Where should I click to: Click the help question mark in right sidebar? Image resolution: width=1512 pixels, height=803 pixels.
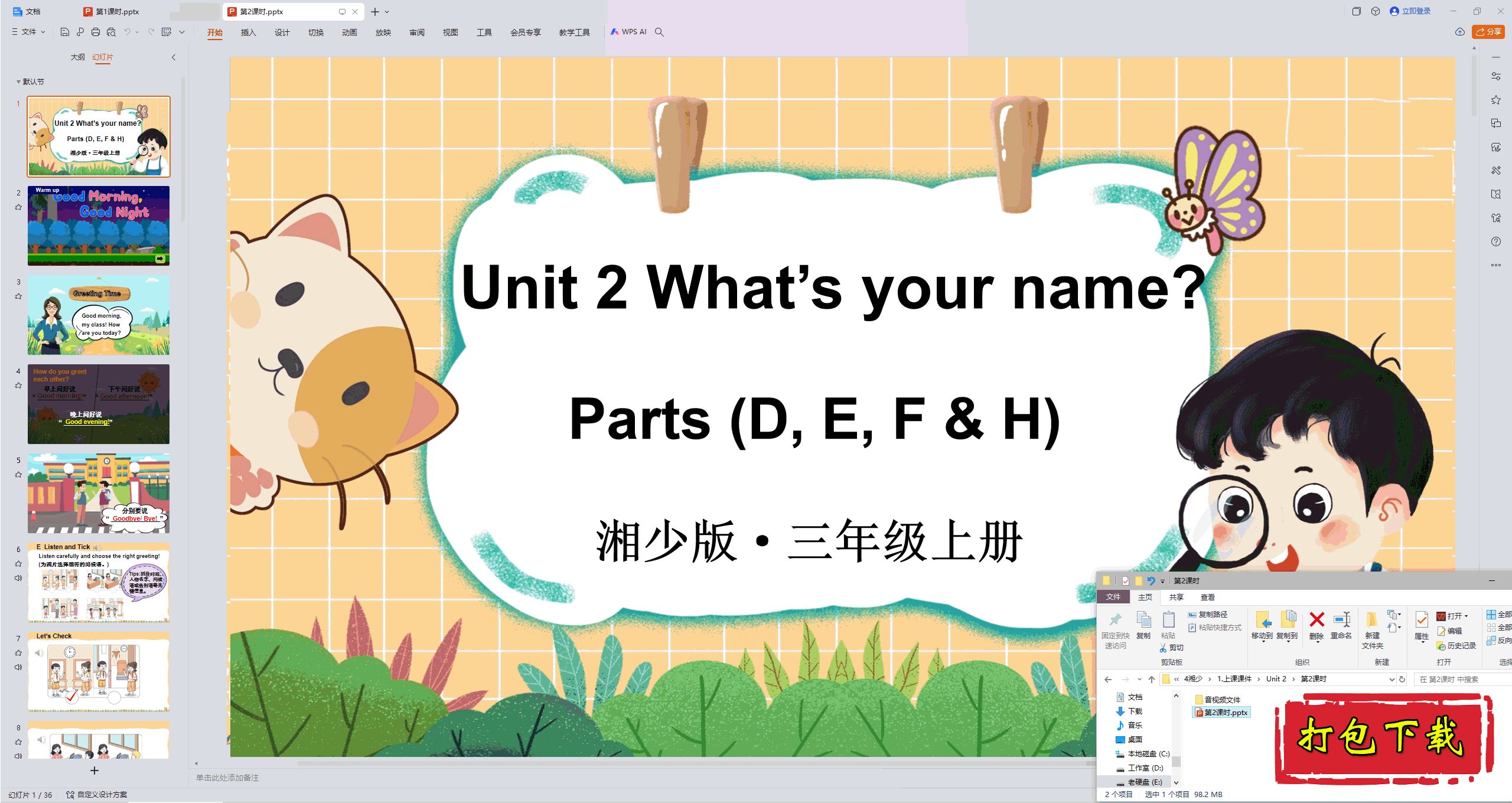tap(1496, 241)
